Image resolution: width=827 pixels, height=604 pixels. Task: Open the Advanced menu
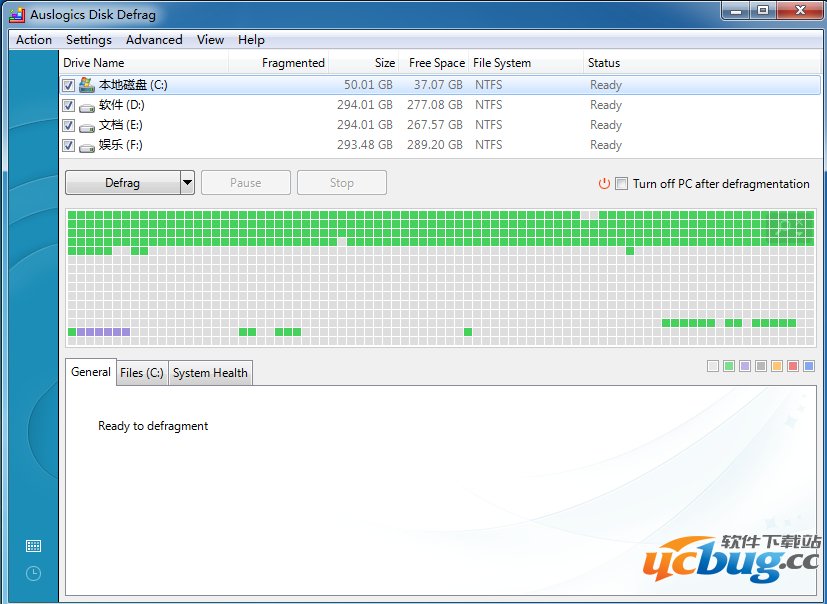(x=153, y=40)
